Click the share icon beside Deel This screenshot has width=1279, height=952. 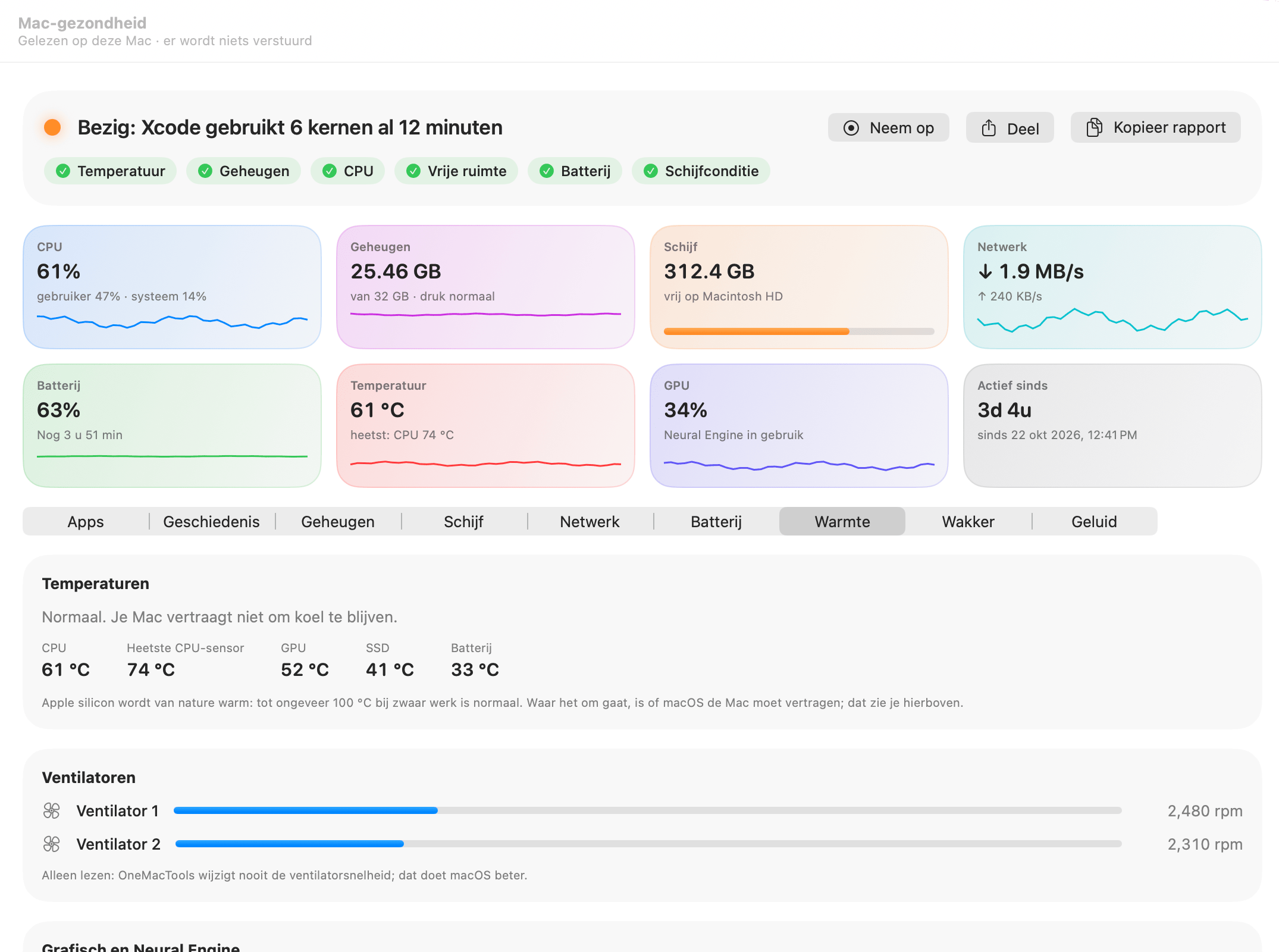point(989,128)
